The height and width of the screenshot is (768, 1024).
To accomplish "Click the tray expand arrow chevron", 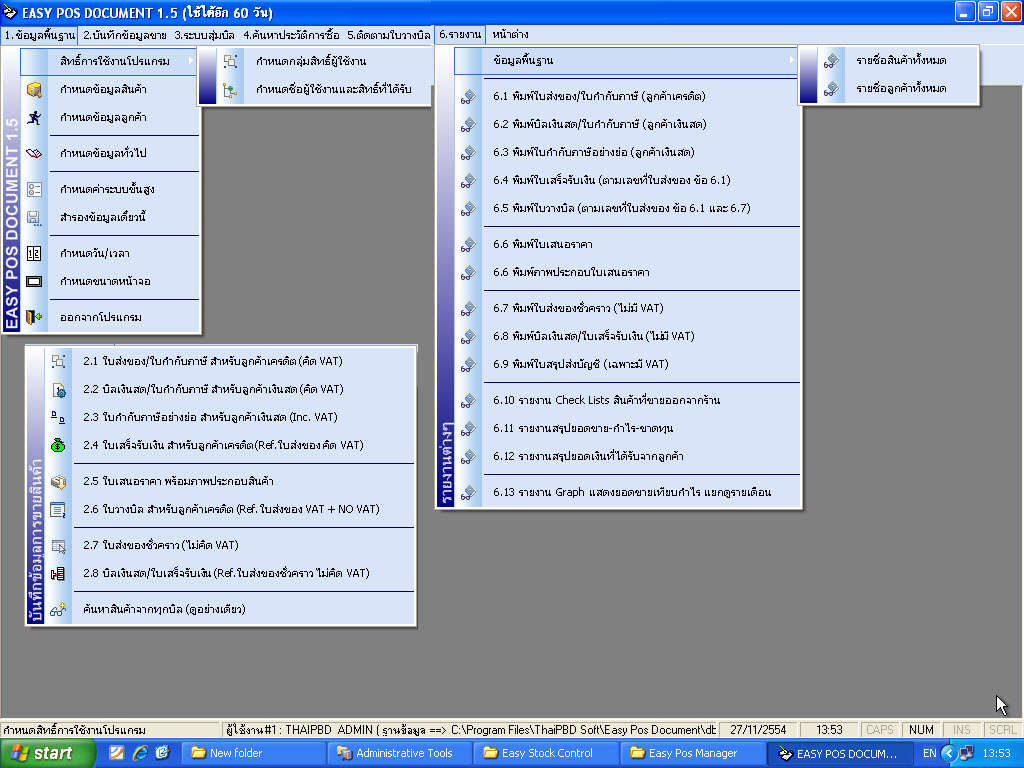I will [949, 754].
